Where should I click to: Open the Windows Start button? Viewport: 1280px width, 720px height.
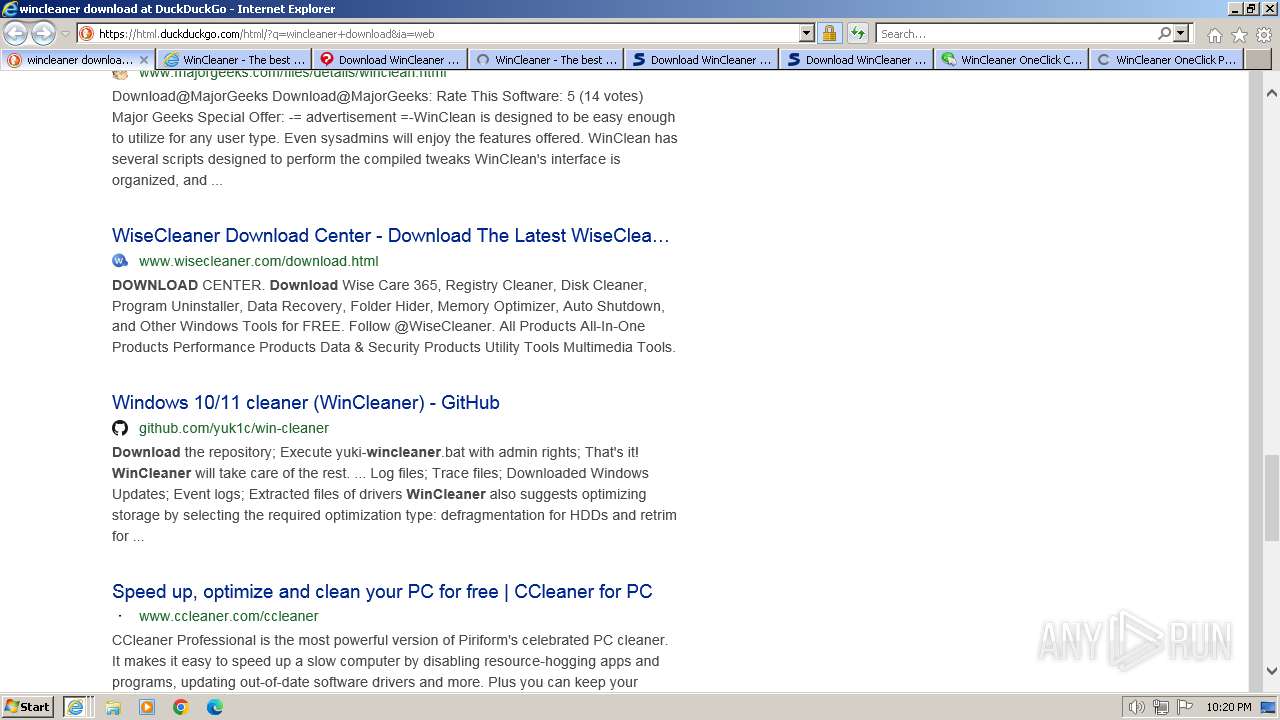28,707
